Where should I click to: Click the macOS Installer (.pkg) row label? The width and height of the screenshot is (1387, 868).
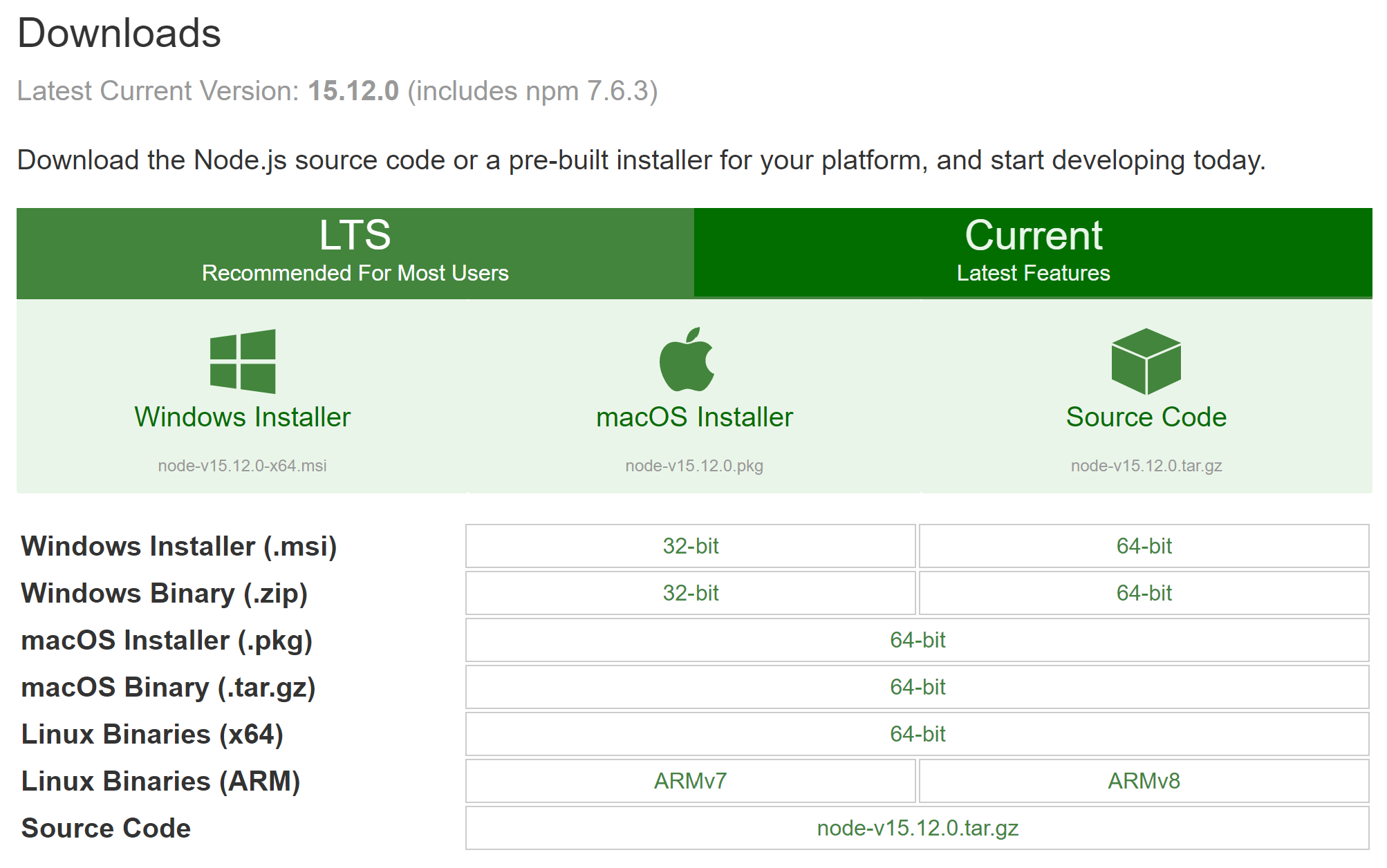[x=167, y=640]
